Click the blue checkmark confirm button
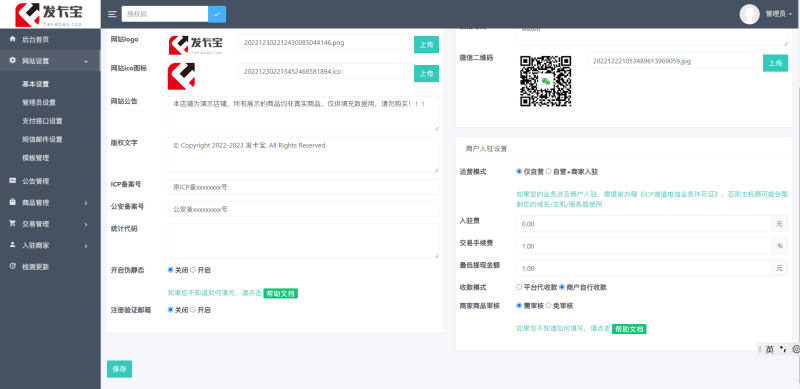The image size is (800, 389). (217, 14)
